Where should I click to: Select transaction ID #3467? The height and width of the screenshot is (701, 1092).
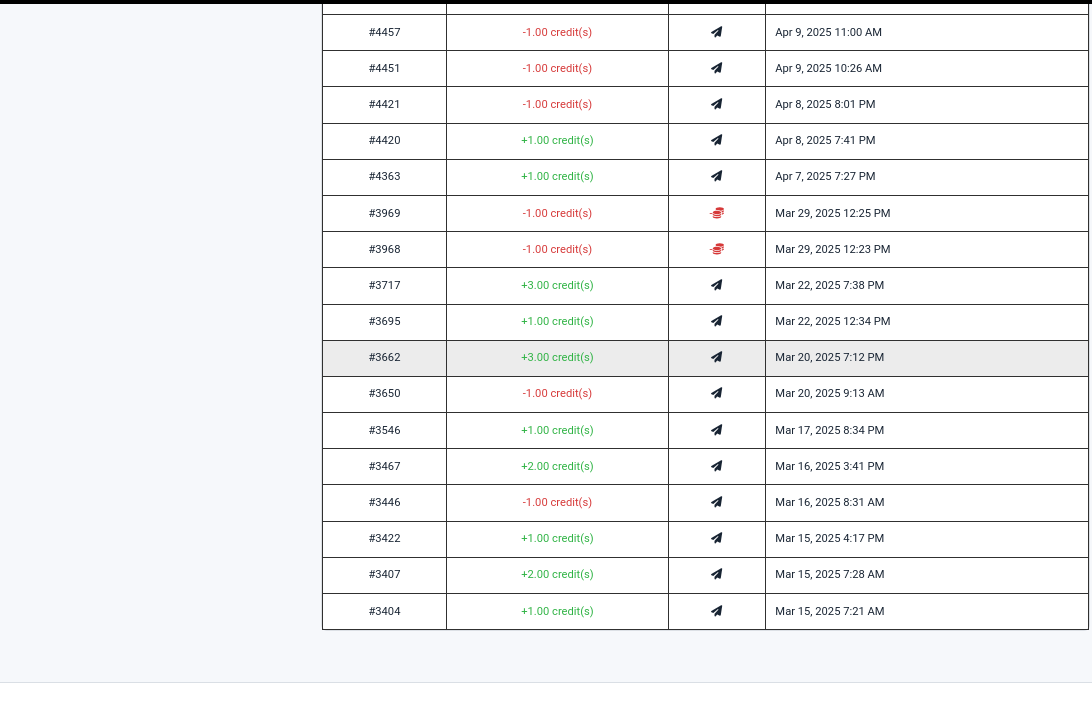(x=384, y=466)
